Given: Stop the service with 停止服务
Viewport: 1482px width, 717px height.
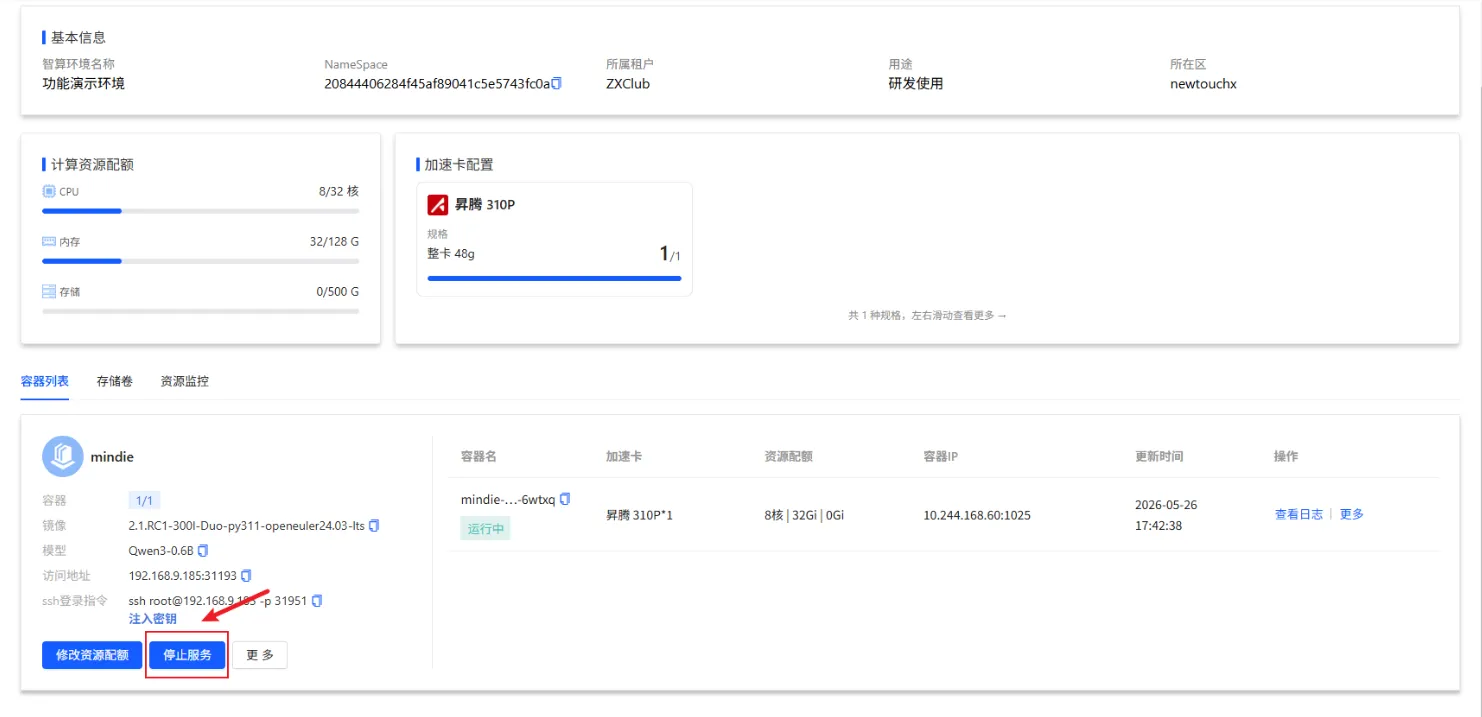Looking at the screenshot, I should pyautogui.click(x=187, y=655).
